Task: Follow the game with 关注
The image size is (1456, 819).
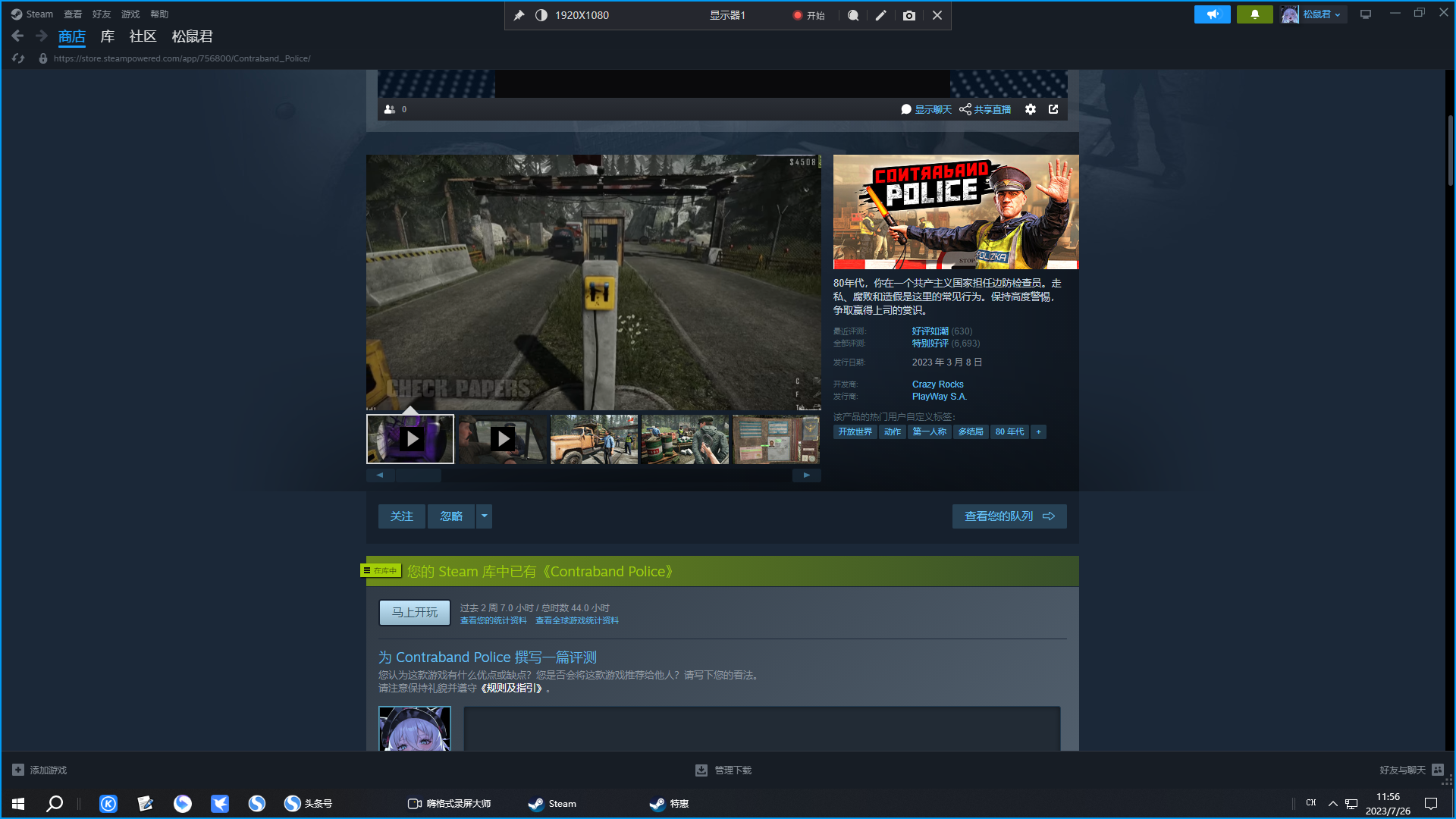Action: point(402,516)
